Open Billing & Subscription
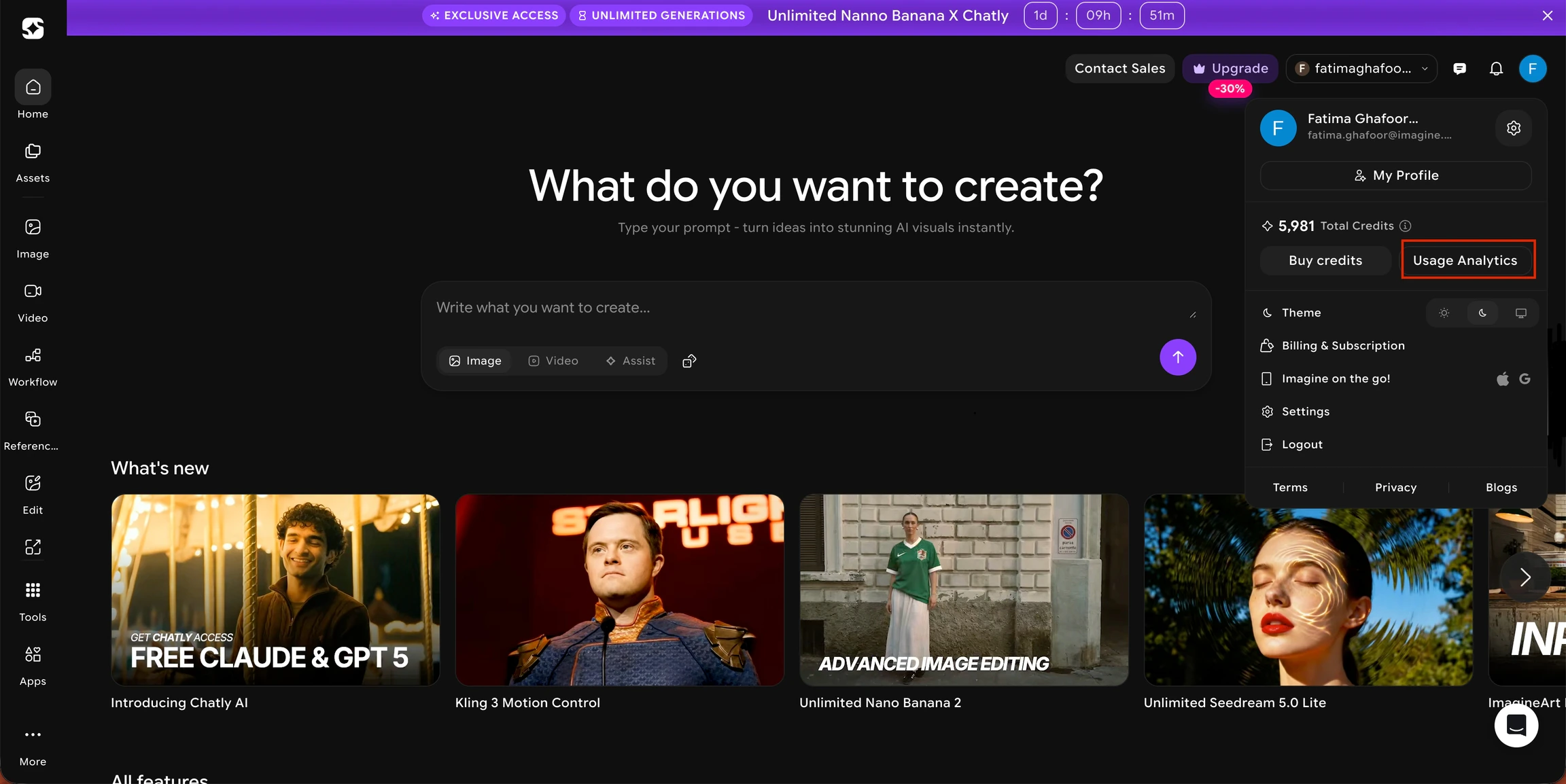The image size is (1566, 784). click(1395, 345)
